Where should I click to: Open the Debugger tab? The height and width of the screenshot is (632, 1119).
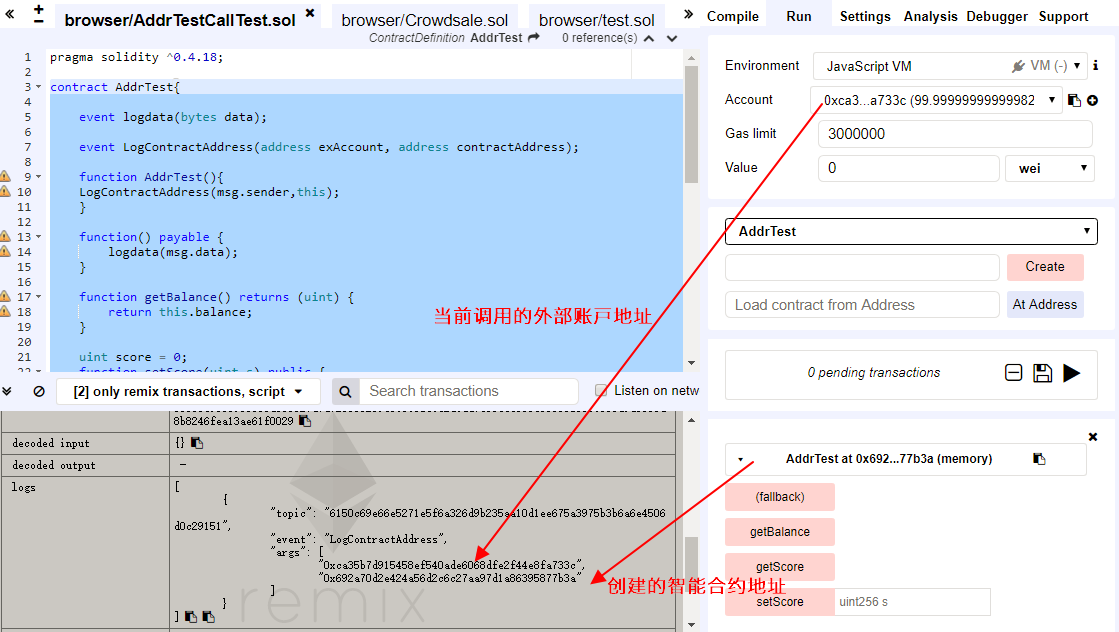click(997, 16)
